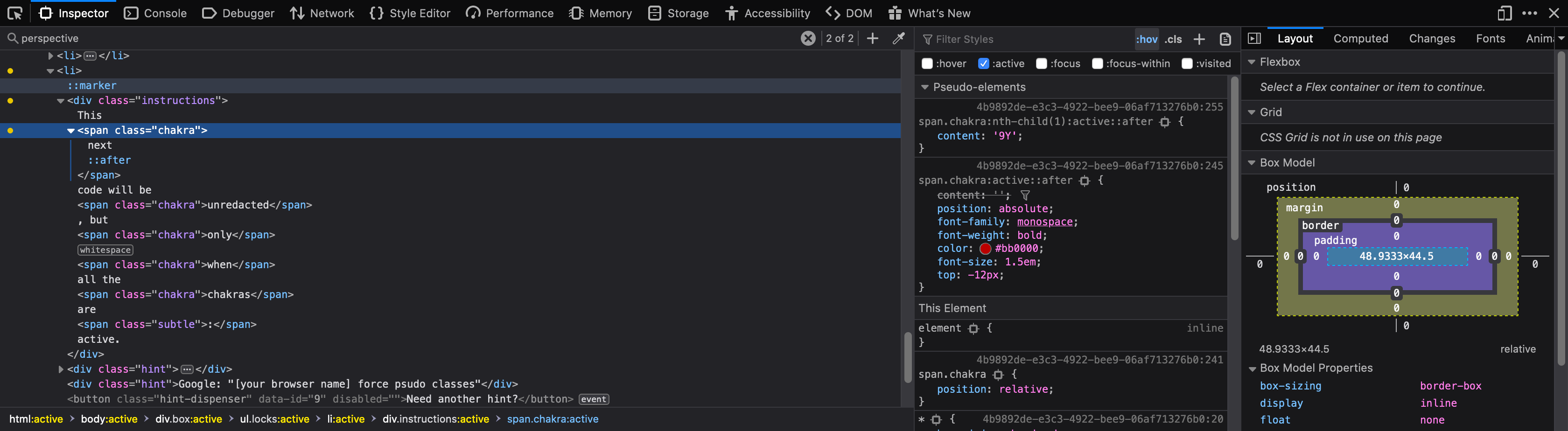The image size is (1568, 431).
Task: Open stylesheet source at line 245
Action: [x=1099, y=166]
